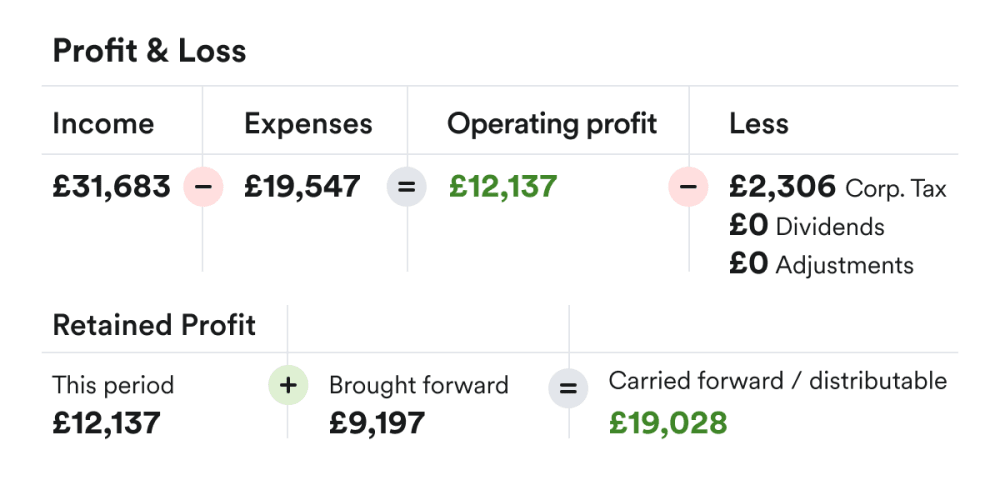The width and height of the screenshot is (1000, 500).
Task: Click the minus icon beside Corp. Tax amount
Action: (688, 187)
